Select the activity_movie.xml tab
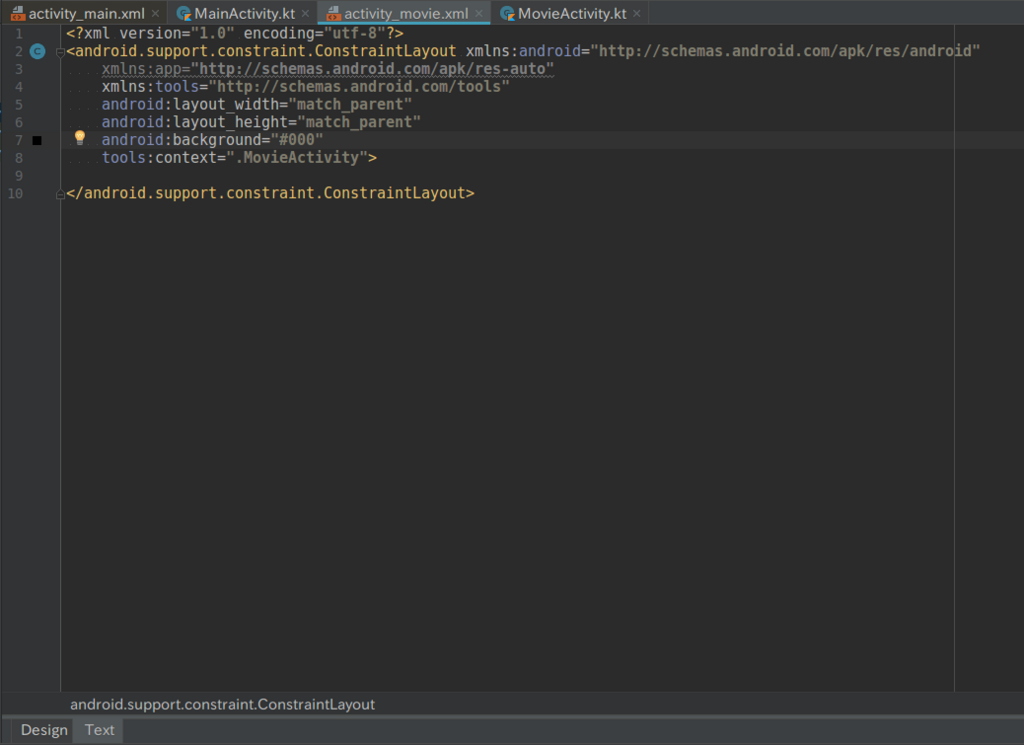Viewport: 1024px width, 745px height. tap(406, 13)
